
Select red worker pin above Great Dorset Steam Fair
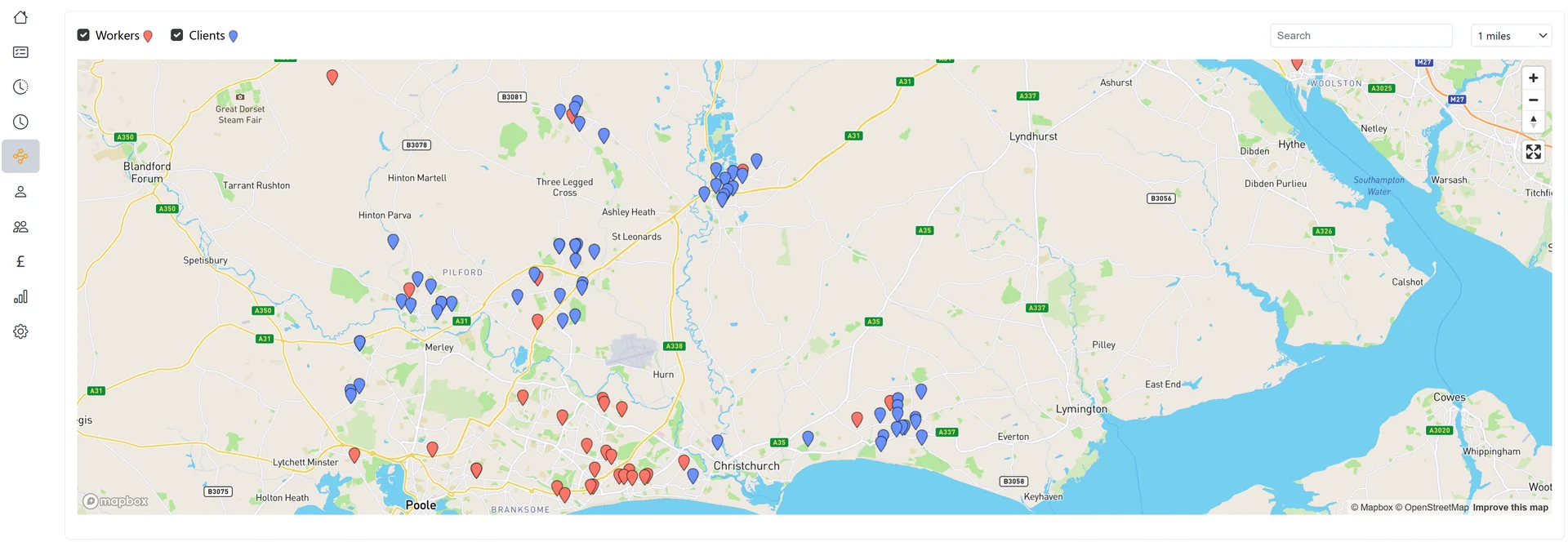point(332,77)
